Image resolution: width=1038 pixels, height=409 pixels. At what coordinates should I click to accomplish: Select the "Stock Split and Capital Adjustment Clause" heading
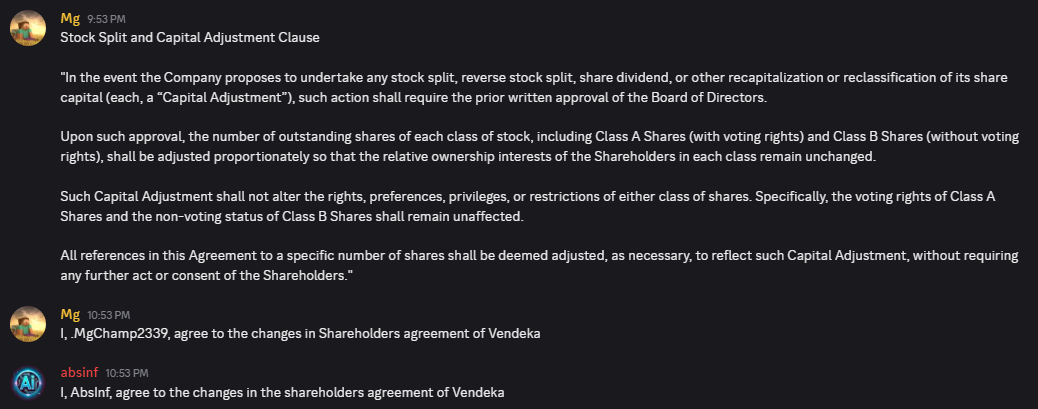pos(190,38)
